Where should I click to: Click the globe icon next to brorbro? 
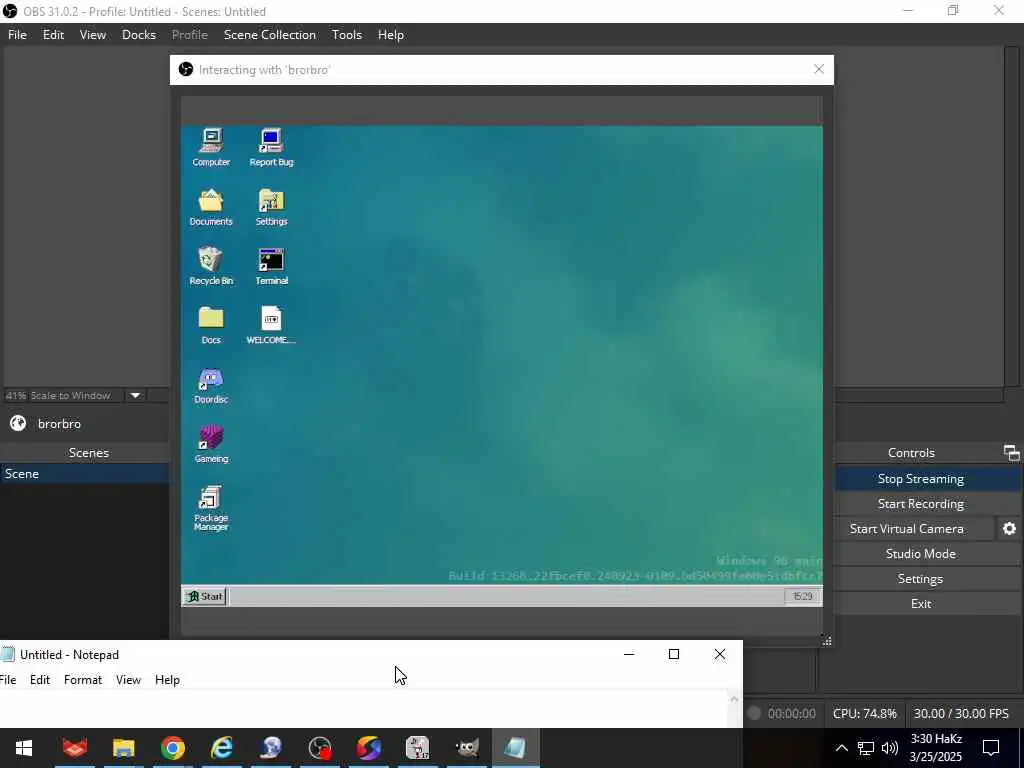coord(18,424)
